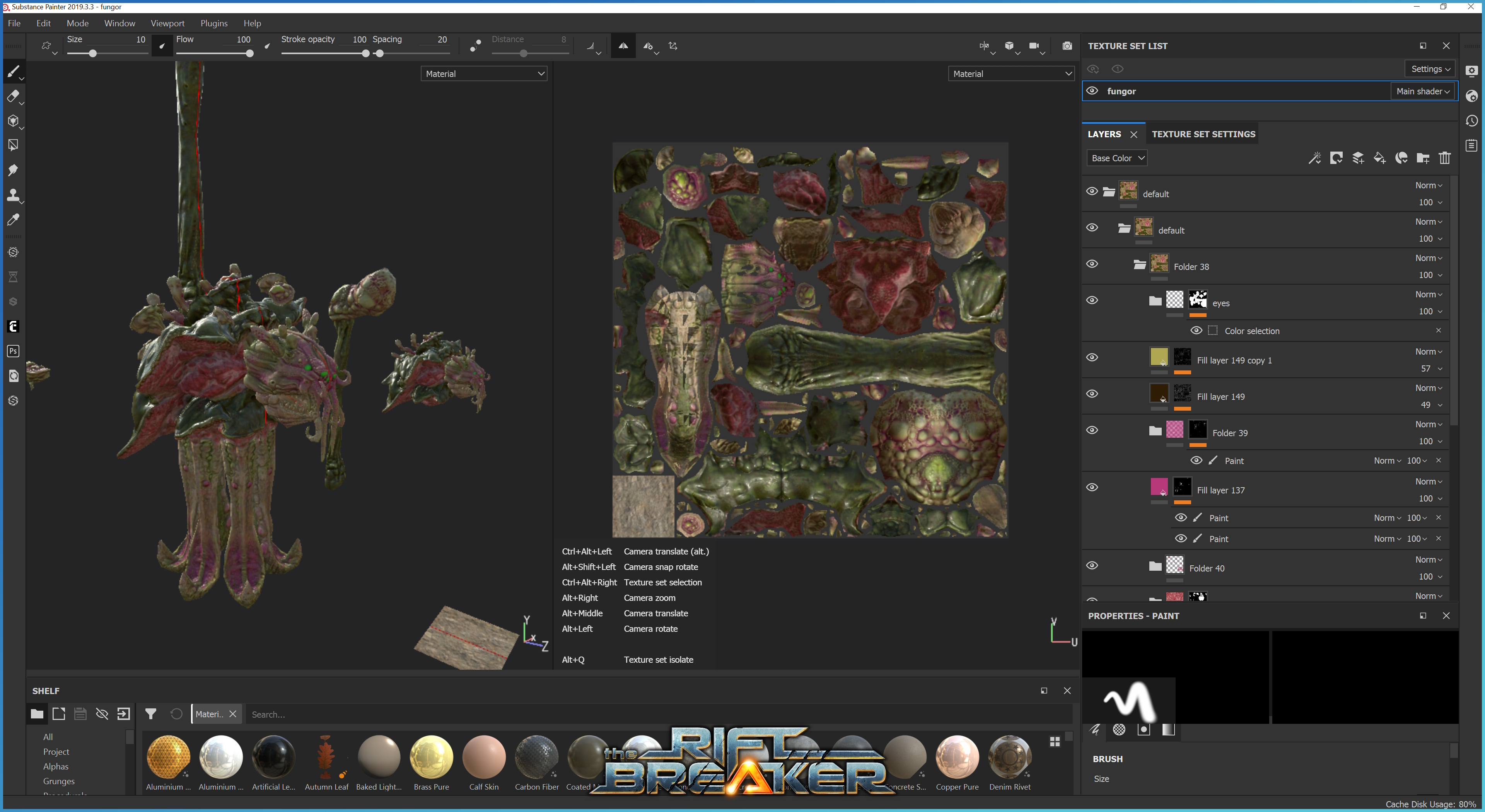Image resolution: width=1485 pixels, height=812 pixels.
Task: Click the shelf filter funnel icon
Action: coord(150,714)
